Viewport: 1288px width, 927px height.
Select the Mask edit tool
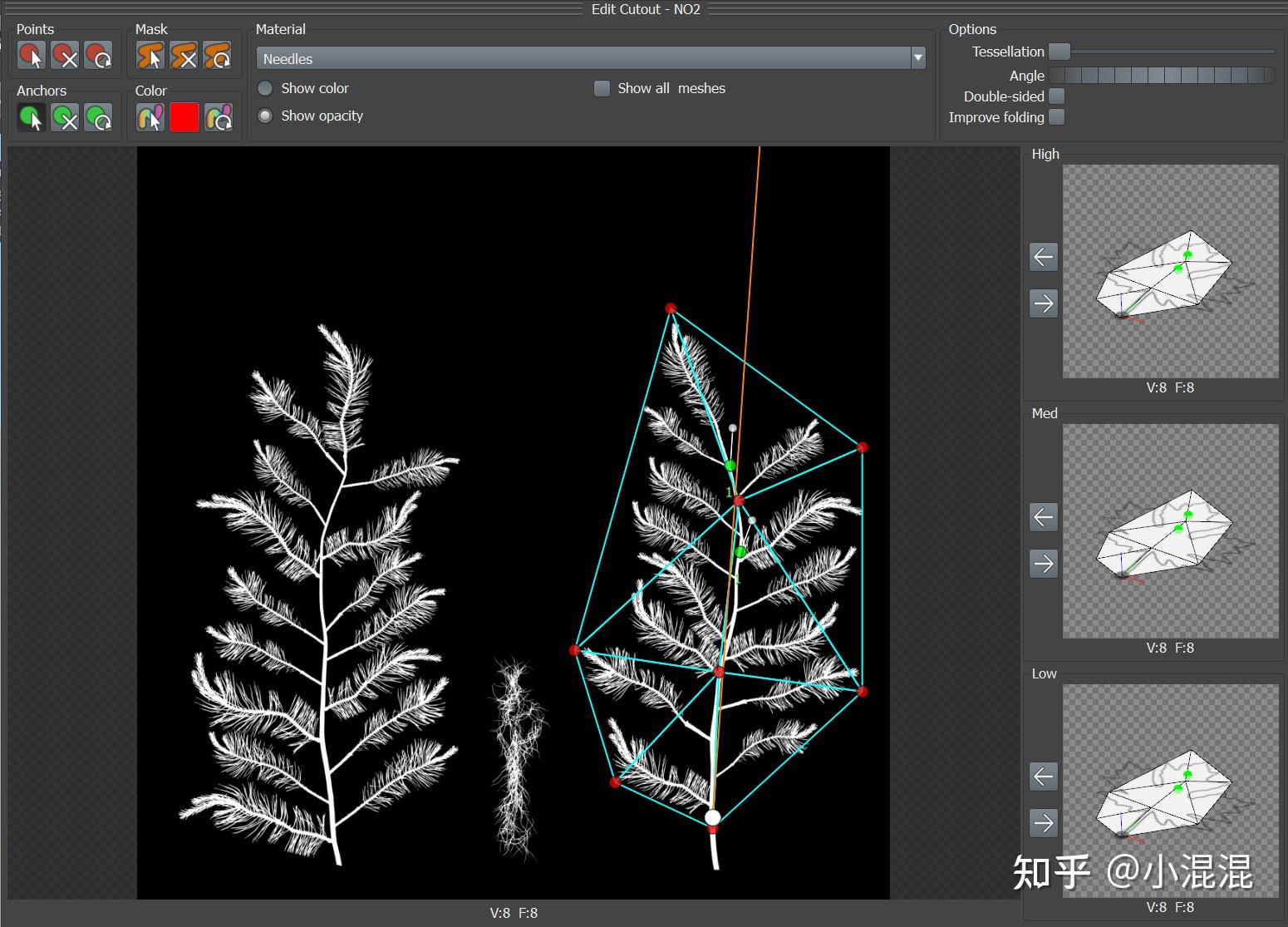(150, 56)
